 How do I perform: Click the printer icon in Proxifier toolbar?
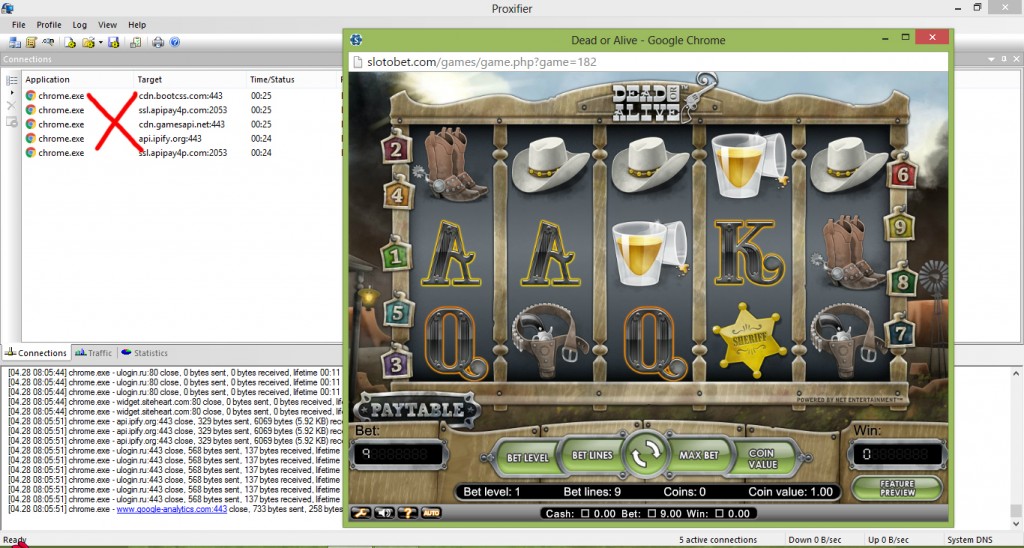(158, 42)
